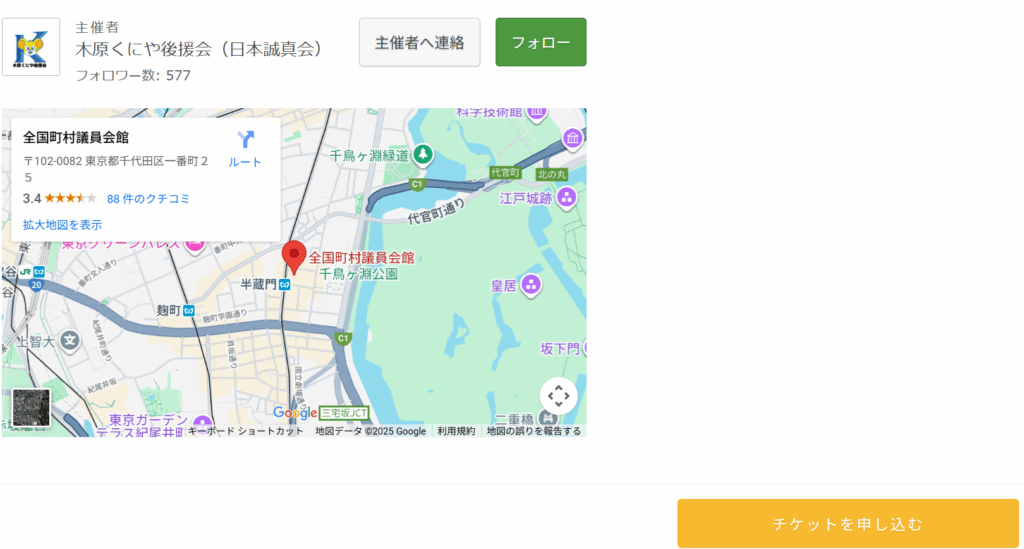Click the 江戸城跡 purple landmark icon
The height and width of the screenshot is (549, 1024).
point(566,198)
